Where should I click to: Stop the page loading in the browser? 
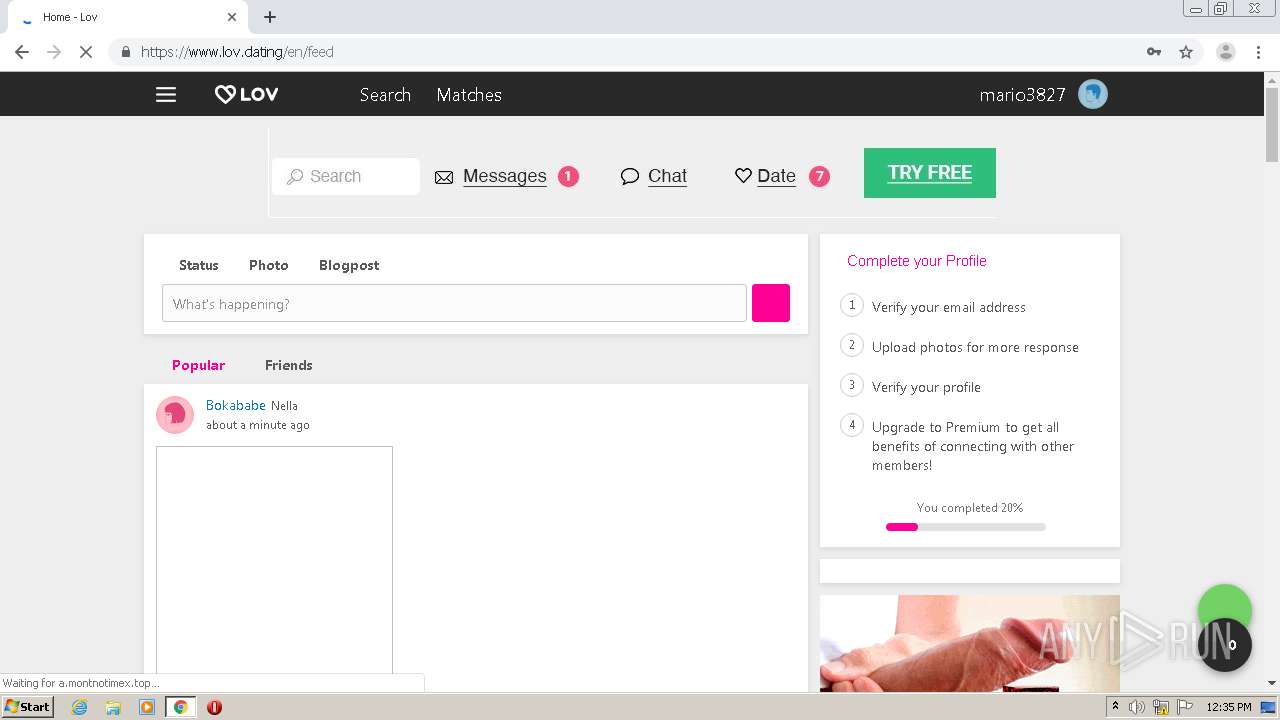[x=86, y=52]
